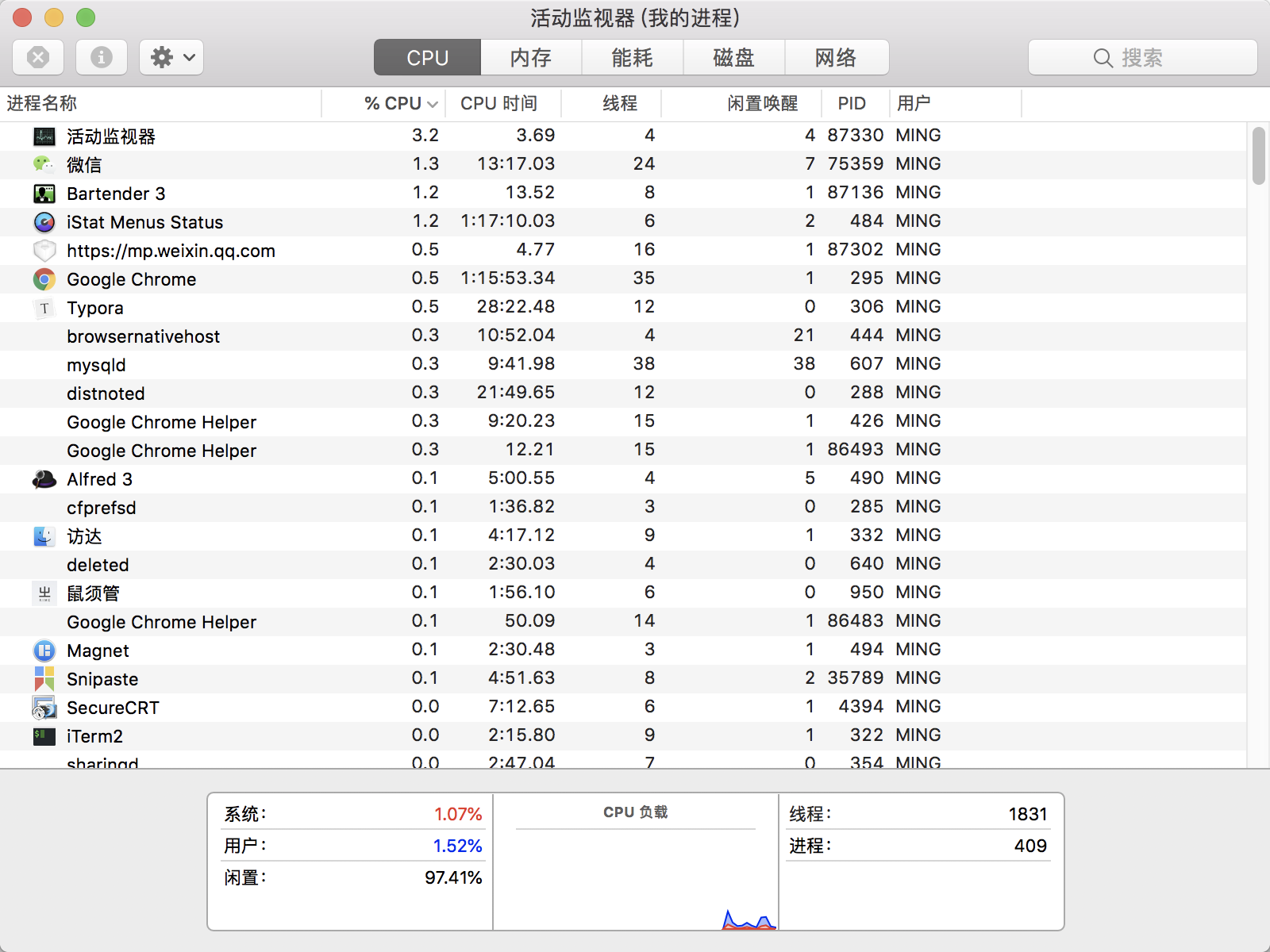Sort by the 线程 column header
The height and width of the screenshot is (952, 1270).
point(611,104)
